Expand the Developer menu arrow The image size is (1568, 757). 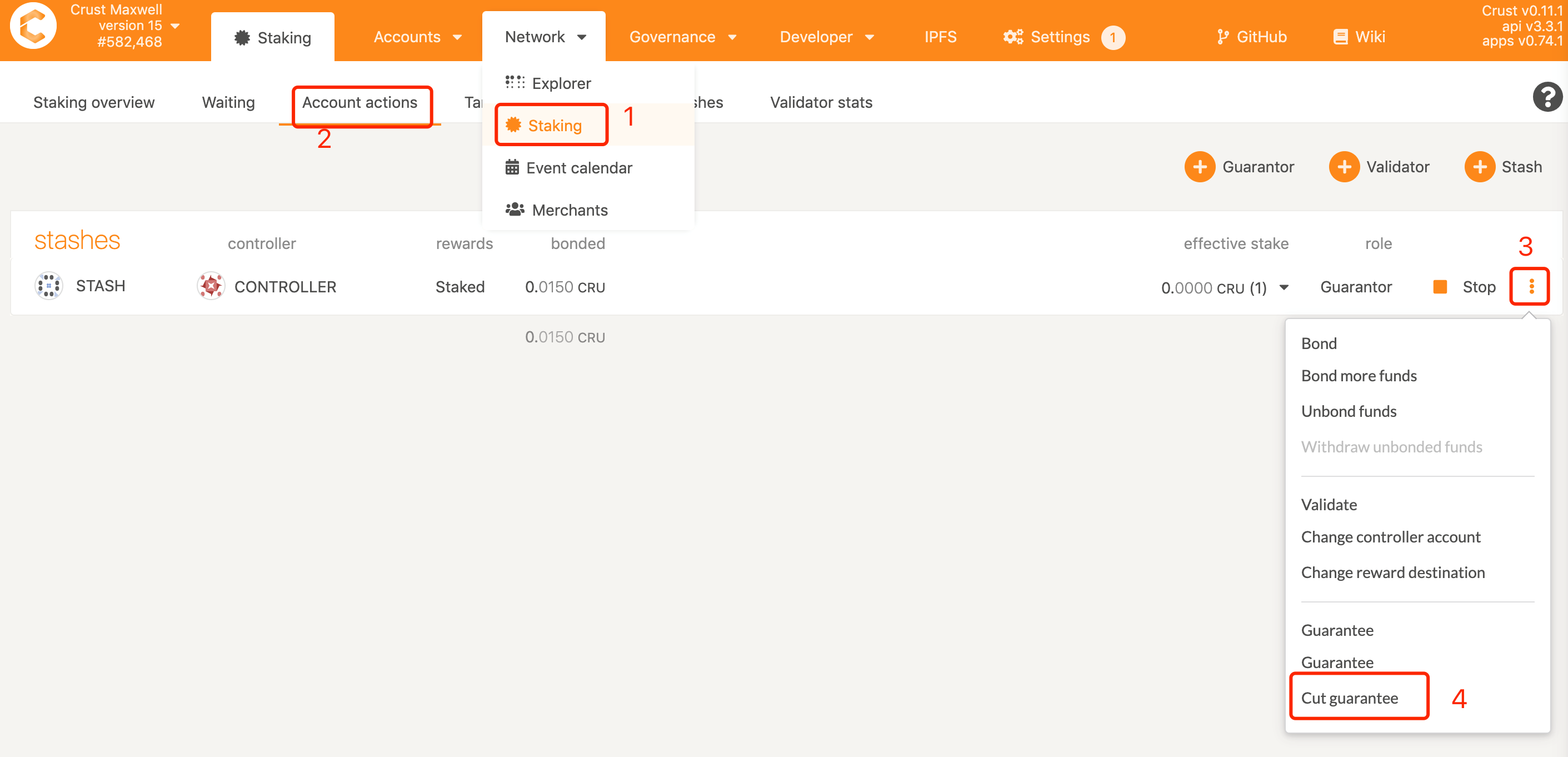click(x=869, y=38)
